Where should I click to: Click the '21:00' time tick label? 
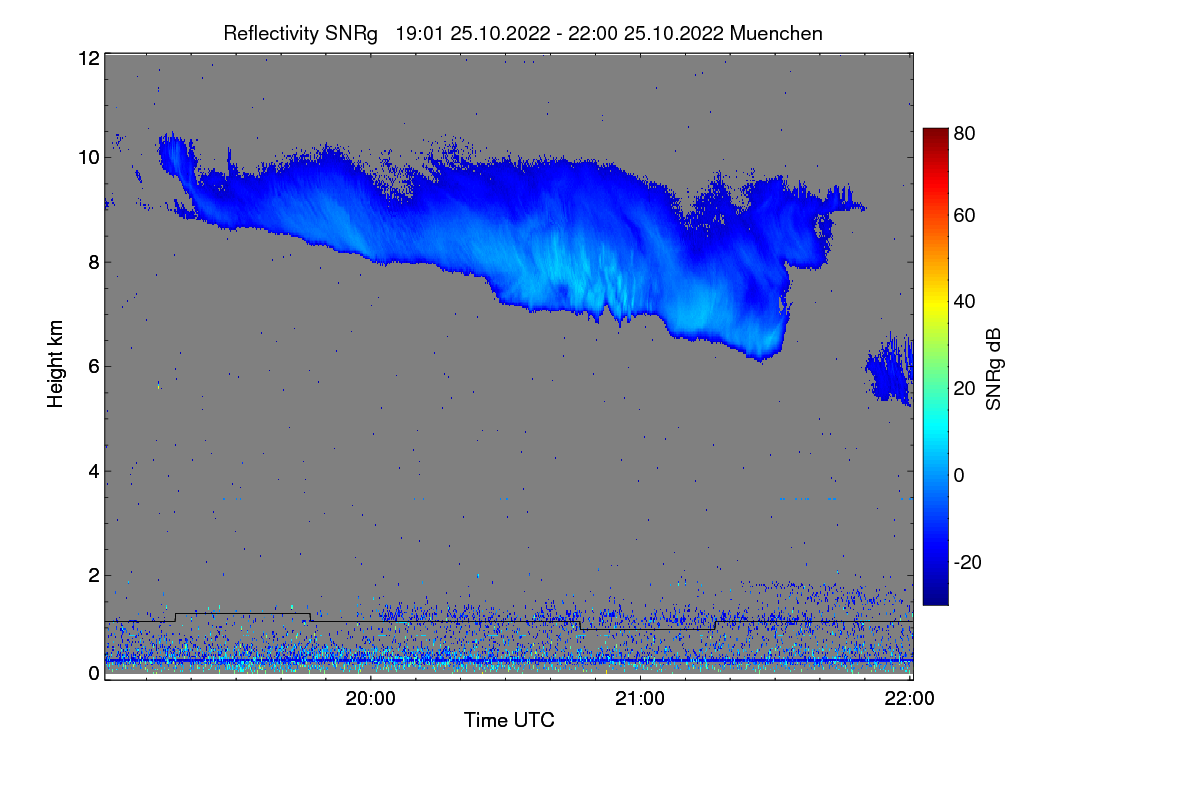[640, 699]
